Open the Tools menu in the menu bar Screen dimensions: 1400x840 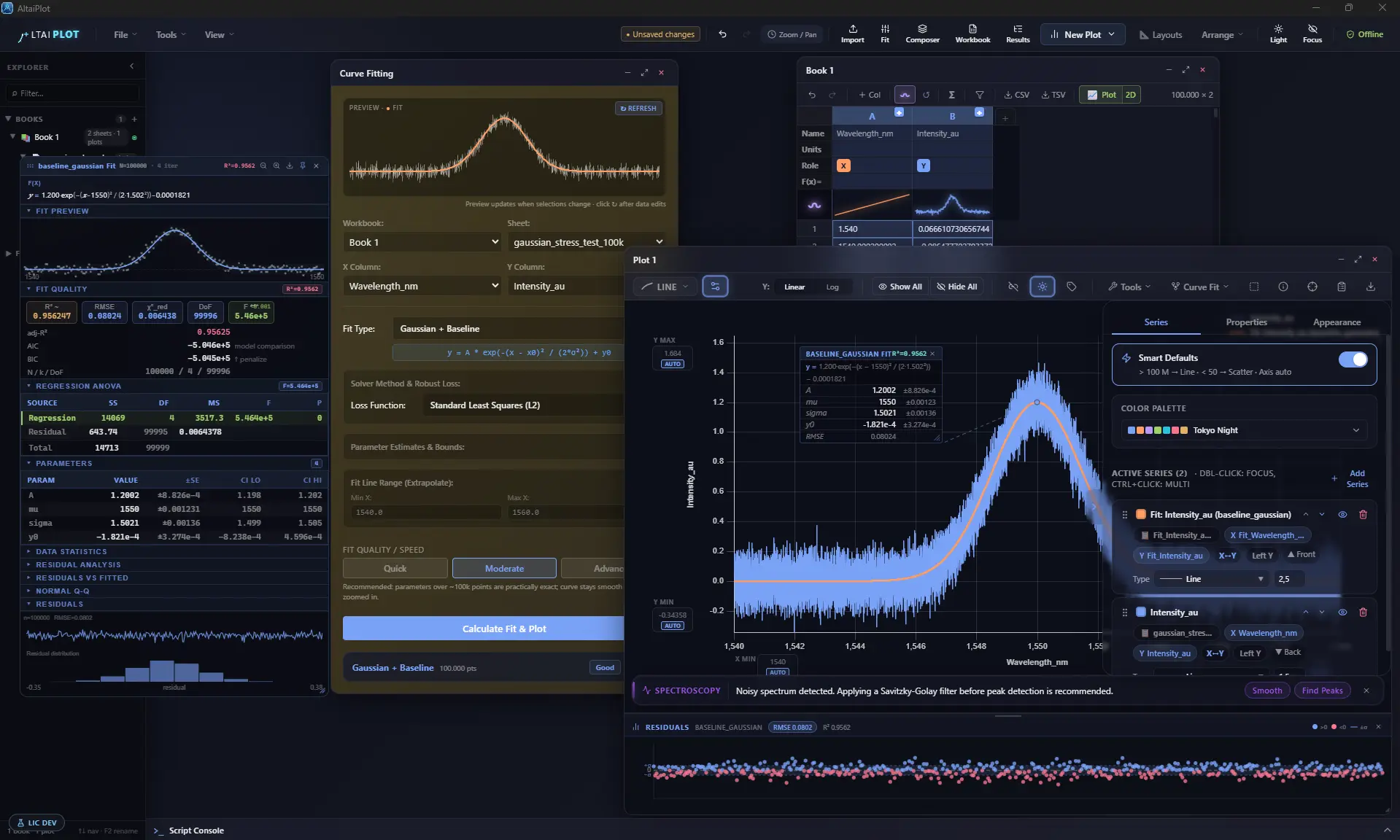click(x=171, y=34)
